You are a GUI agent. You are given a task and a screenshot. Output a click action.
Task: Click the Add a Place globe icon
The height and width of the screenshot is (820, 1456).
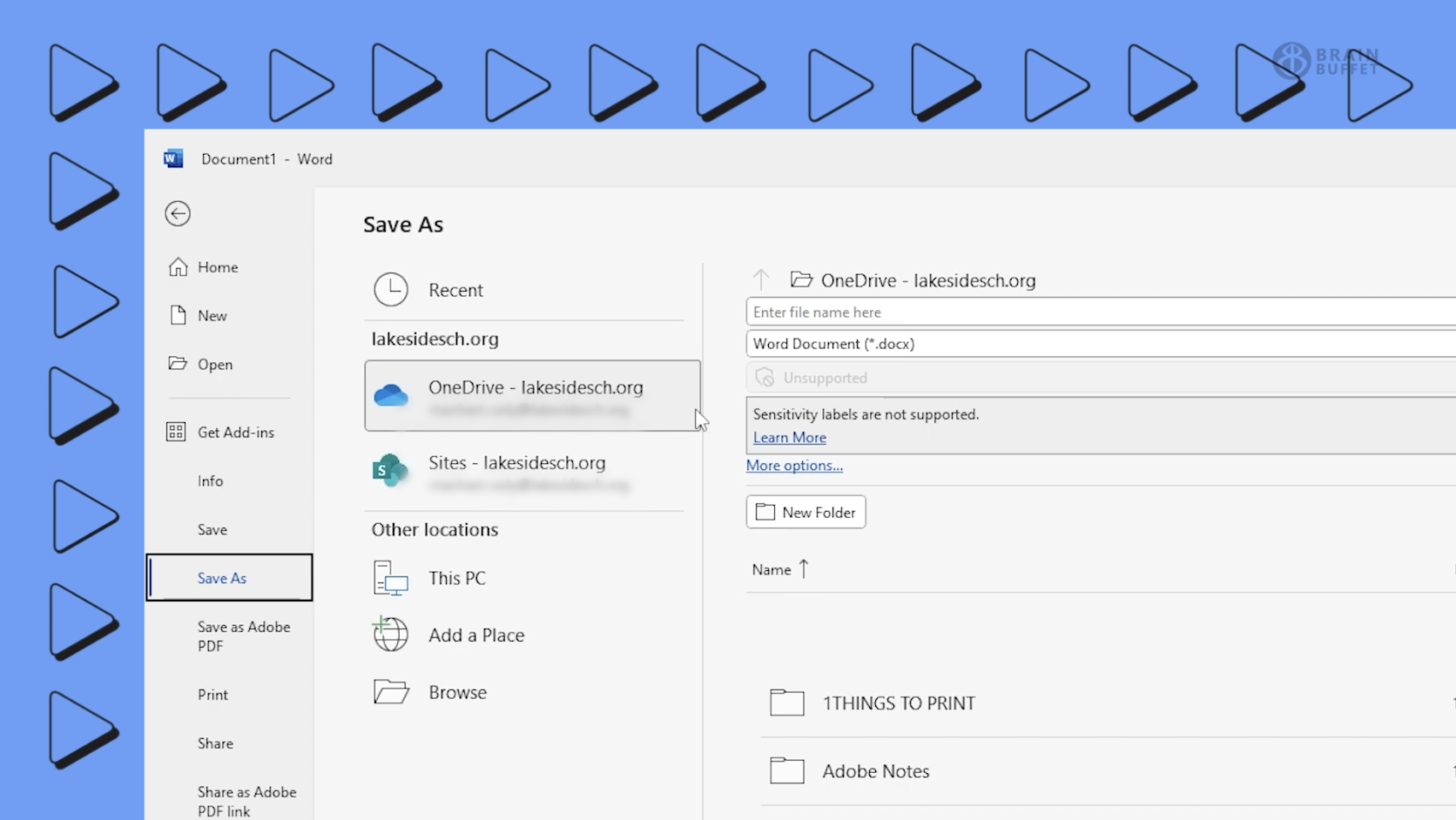click(x=391, y=635)
